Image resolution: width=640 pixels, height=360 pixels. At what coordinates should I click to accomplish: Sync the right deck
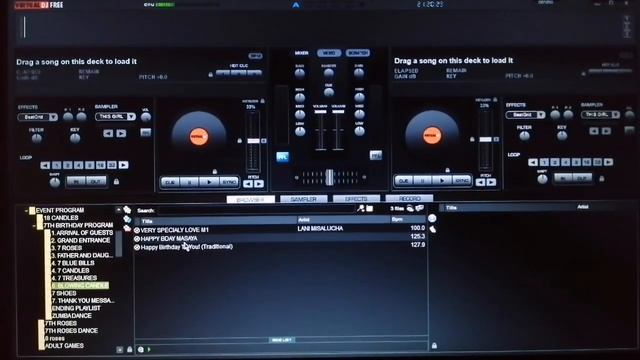pos(461,180)
